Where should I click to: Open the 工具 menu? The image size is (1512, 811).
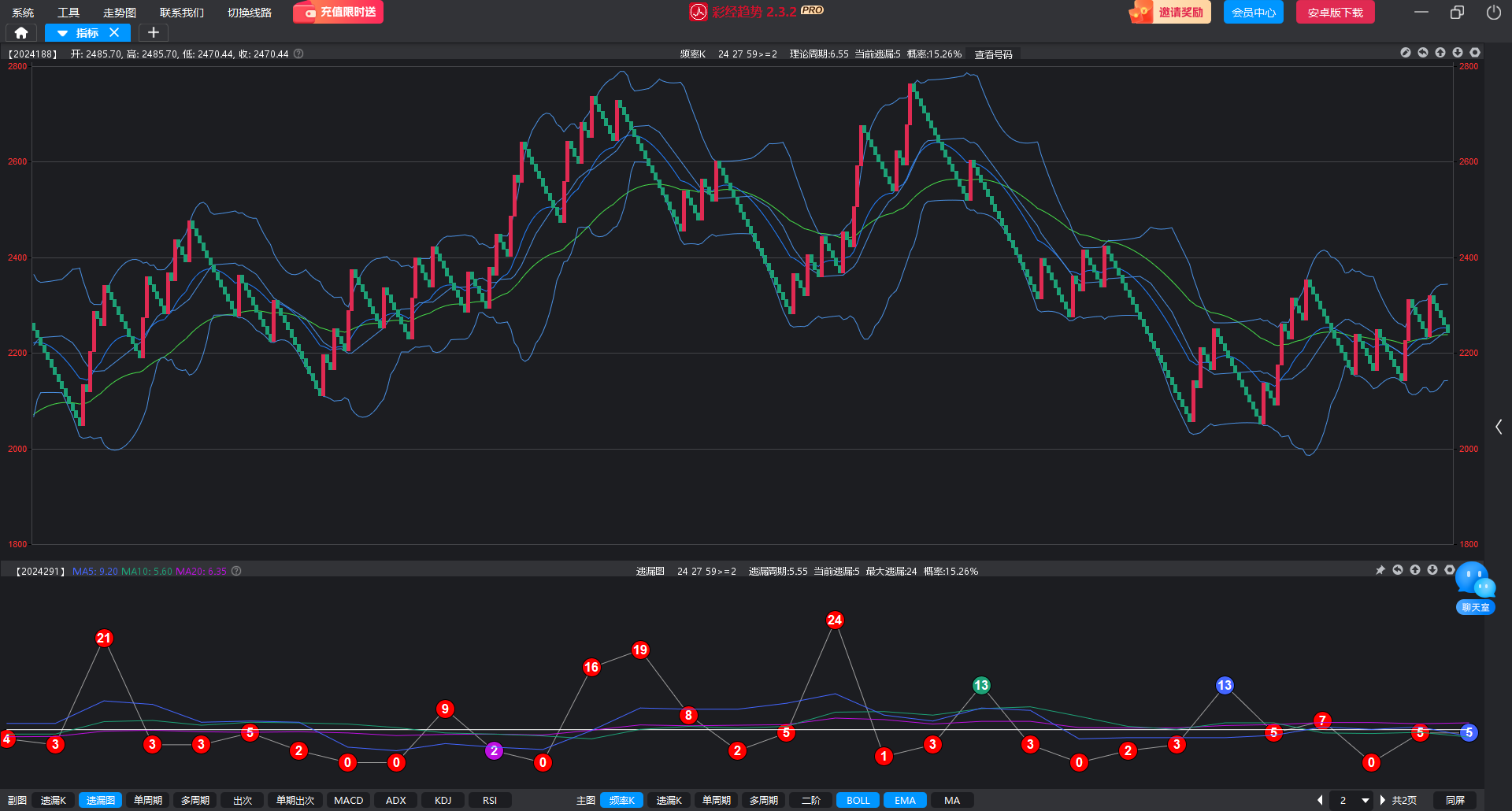(x=69, y=13)
